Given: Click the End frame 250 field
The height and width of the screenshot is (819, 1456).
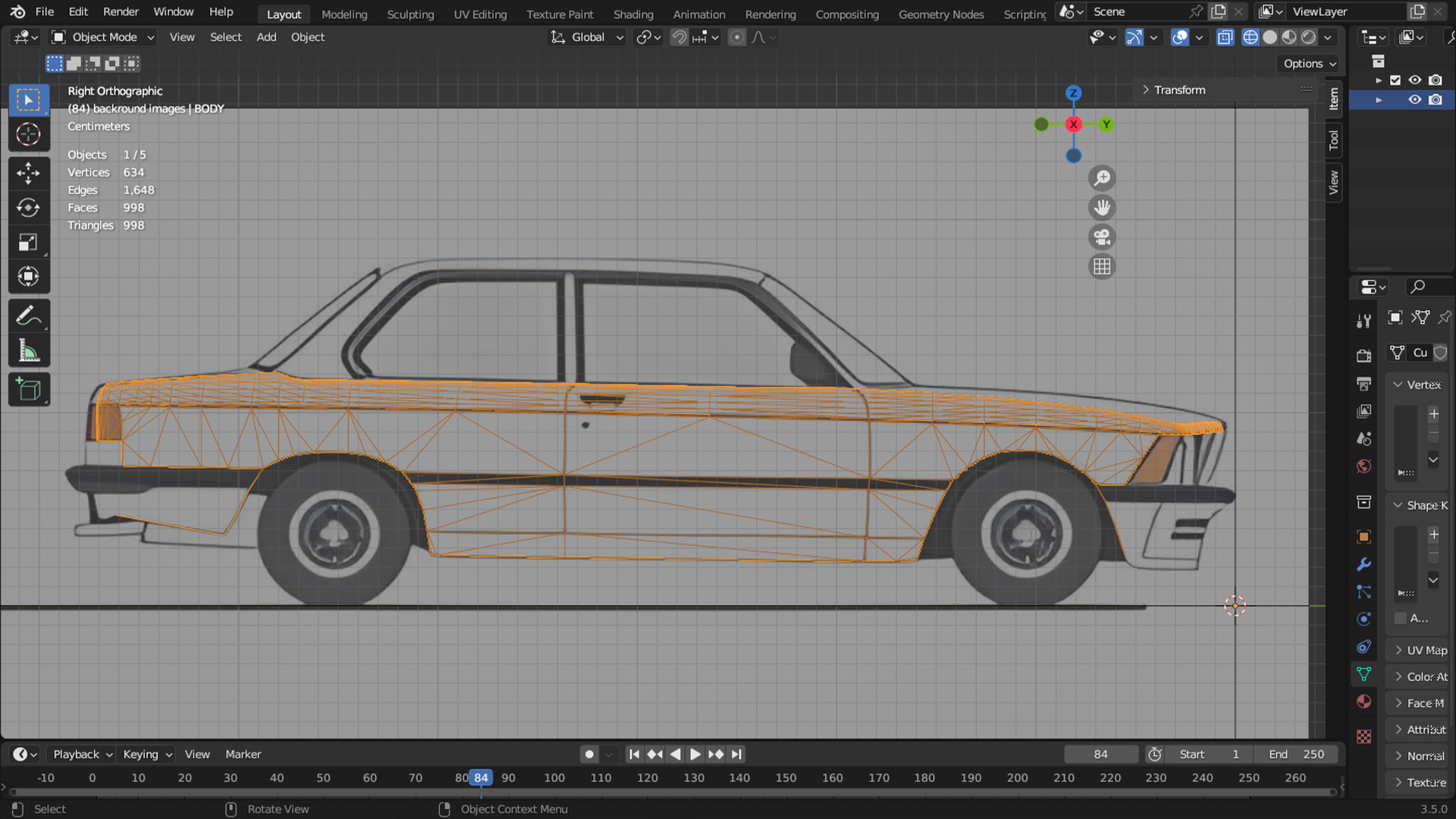Looking at the screenshot, I should coord(1298,755).
